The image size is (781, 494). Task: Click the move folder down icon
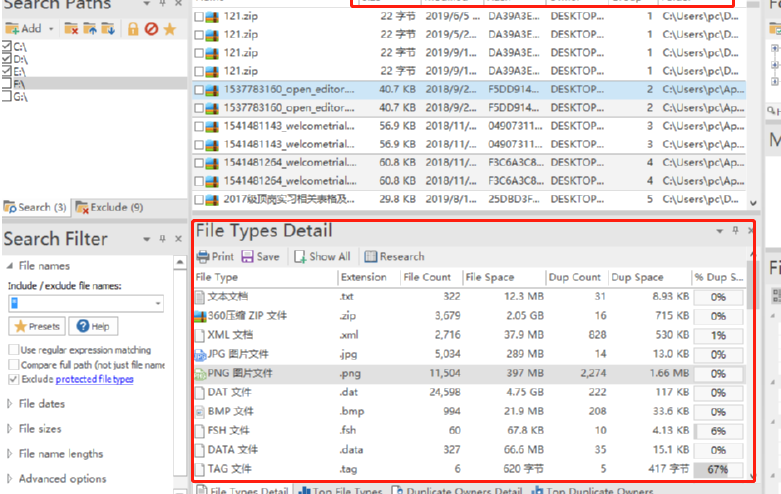pyautogui.click(x=108, y=29)
